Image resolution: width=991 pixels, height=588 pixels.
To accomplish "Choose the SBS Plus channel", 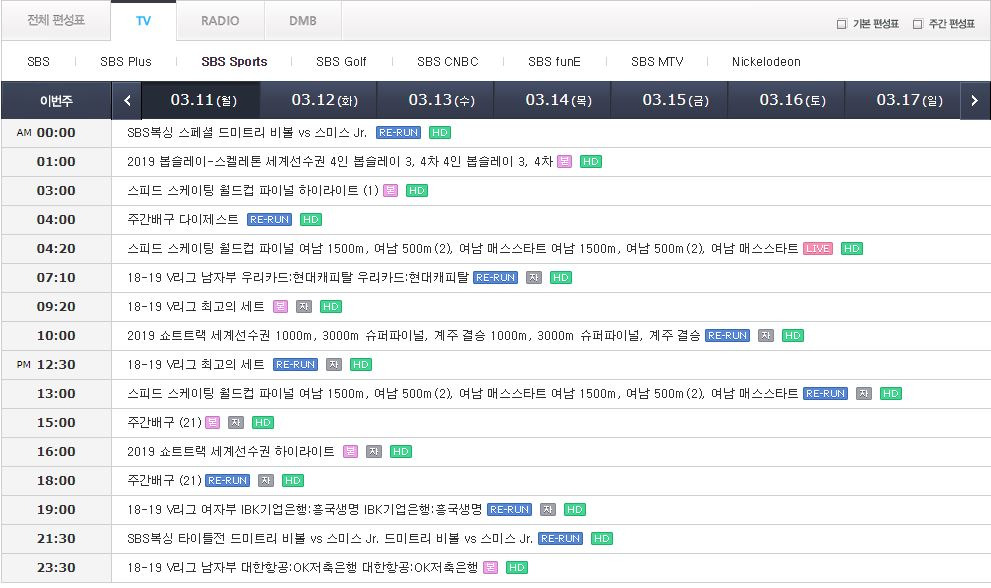I will pos(126,61).
